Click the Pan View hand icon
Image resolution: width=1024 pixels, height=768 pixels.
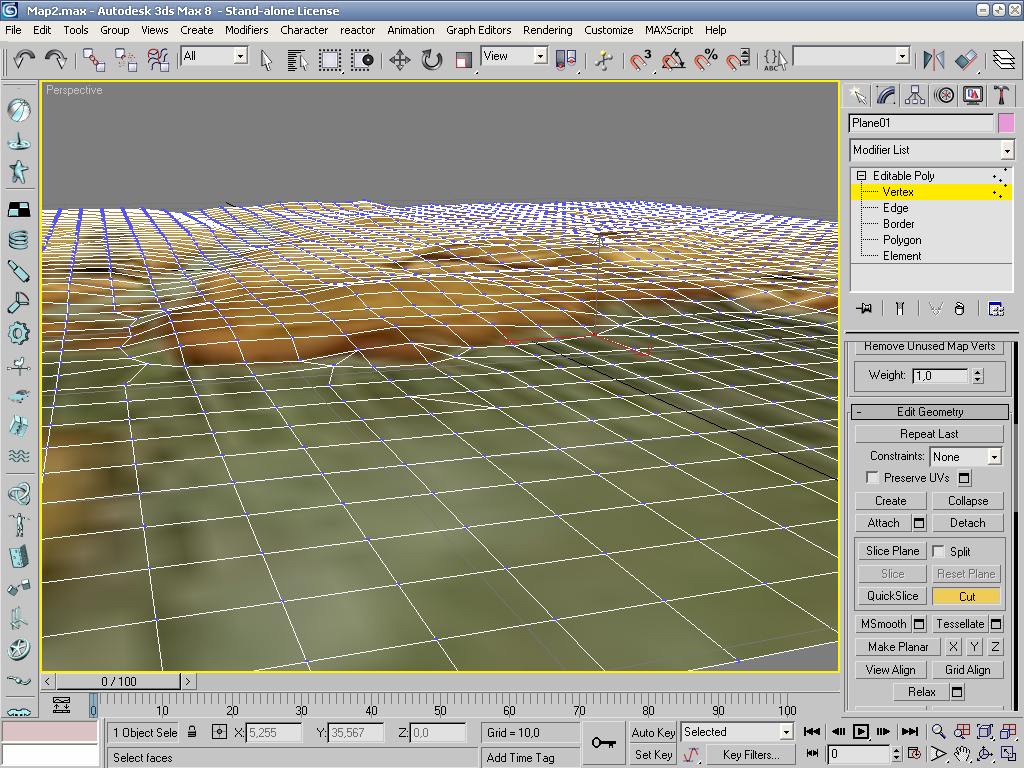pyautogui.click(x=961, y=754)
